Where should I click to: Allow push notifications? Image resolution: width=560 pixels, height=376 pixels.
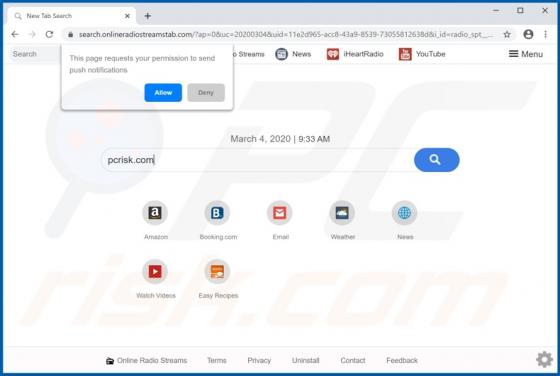tap(163, 92)
